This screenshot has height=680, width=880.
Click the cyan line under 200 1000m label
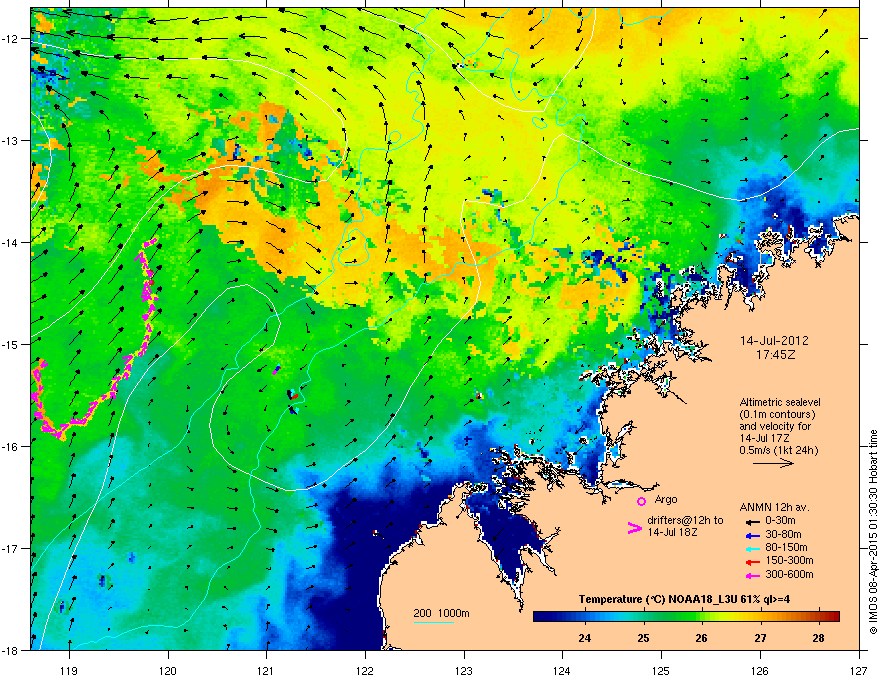click(434, 622)
